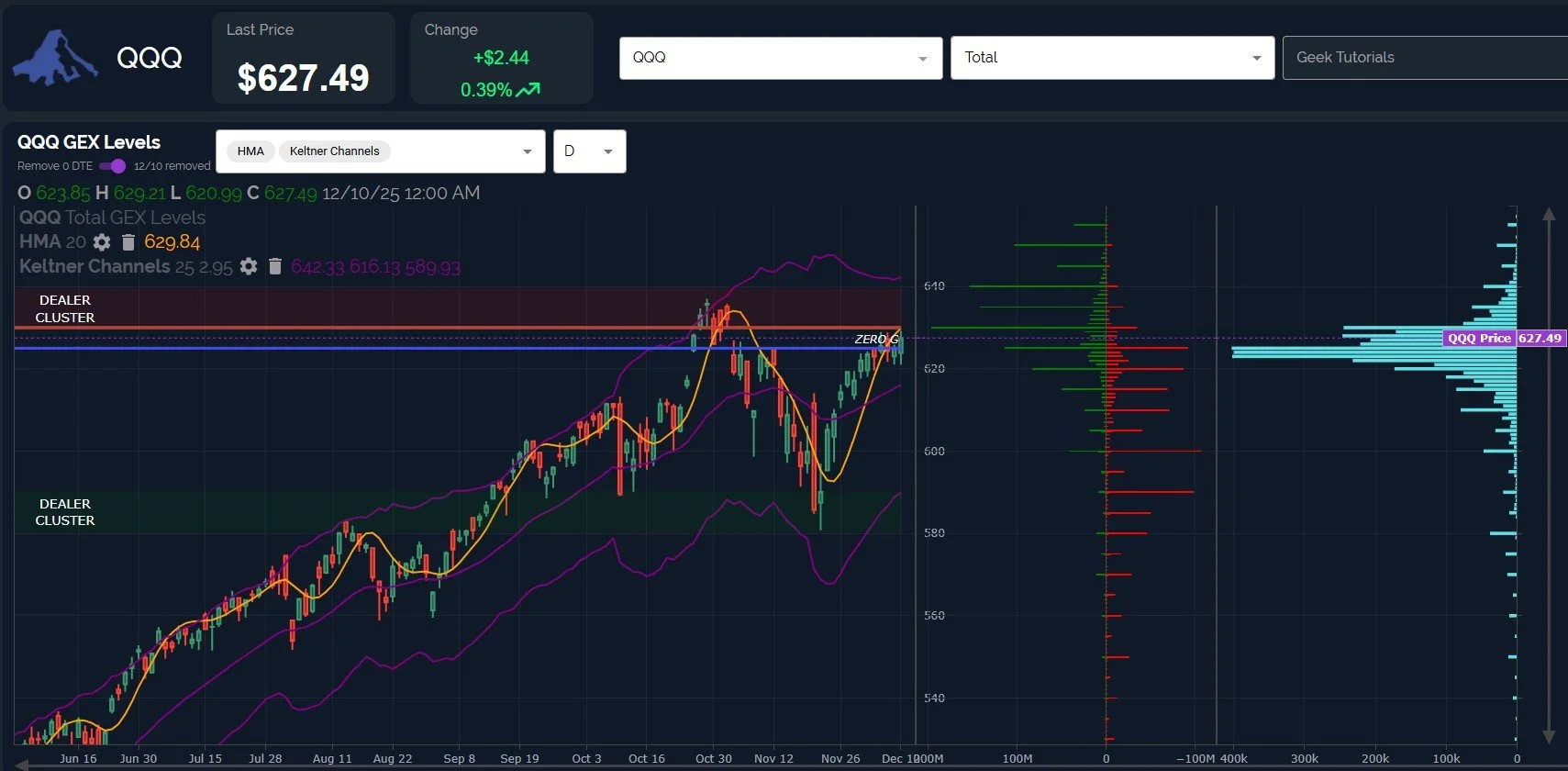
Task: Click the lower DEALER CLUSTER label
Action: 65,512
